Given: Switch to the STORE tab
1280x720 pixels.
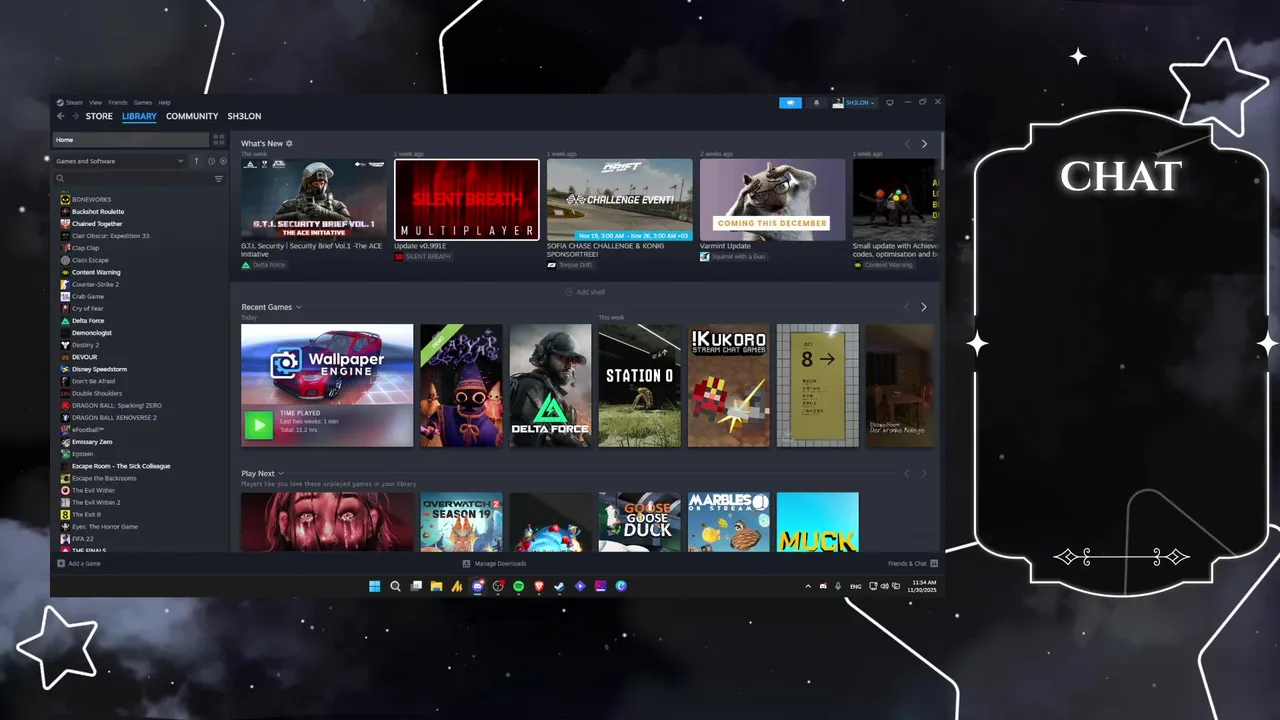Looking at the screenshot, I should (99, 116).
